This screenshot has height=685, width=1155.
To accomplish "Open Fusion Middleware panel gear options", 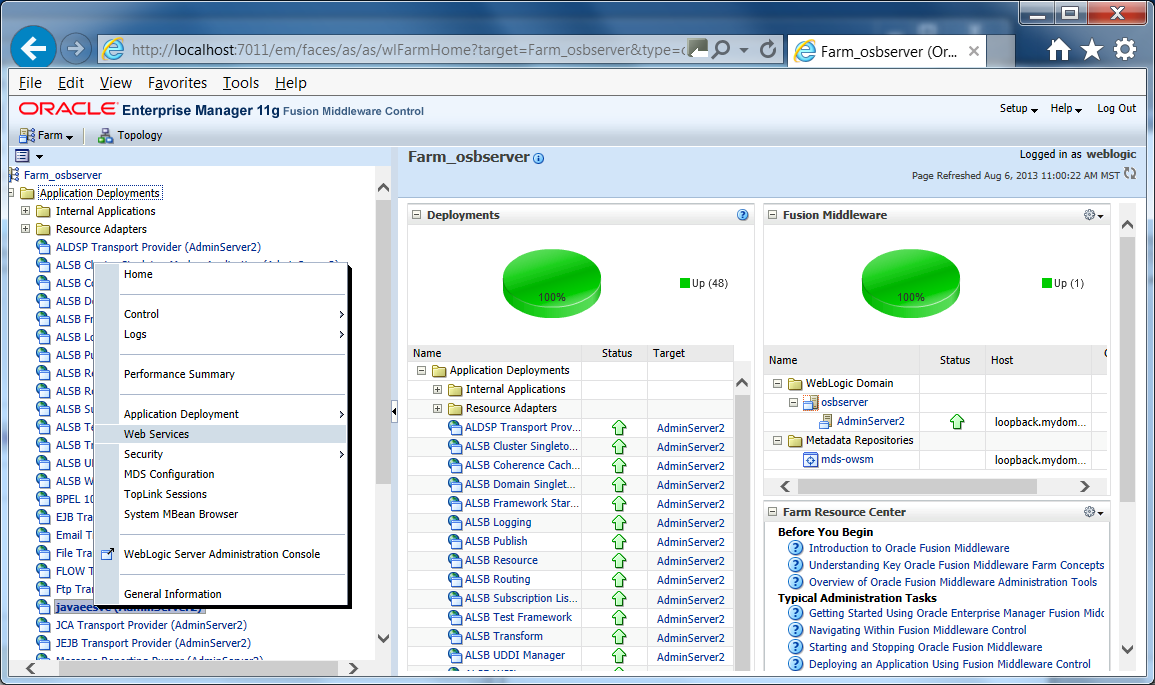I will pyautogui.click(x=1093, y=215).
